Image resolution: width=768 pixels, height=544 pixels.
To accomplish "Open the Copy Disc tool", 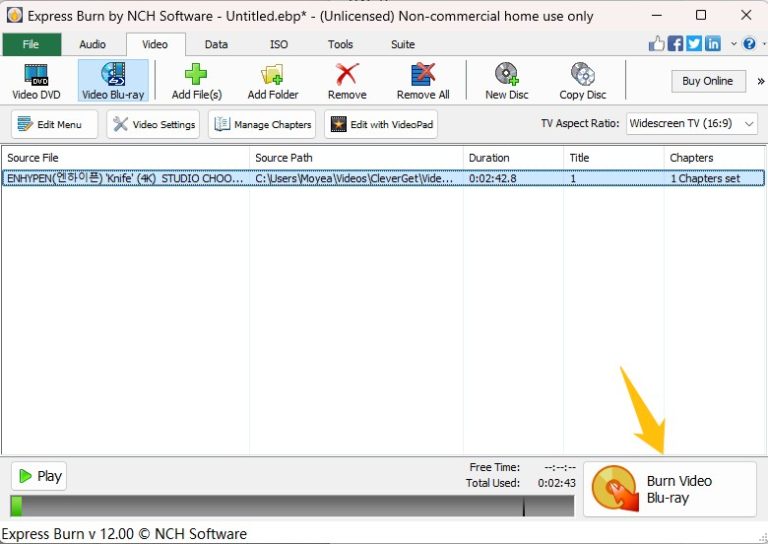I will click(582, 81).
